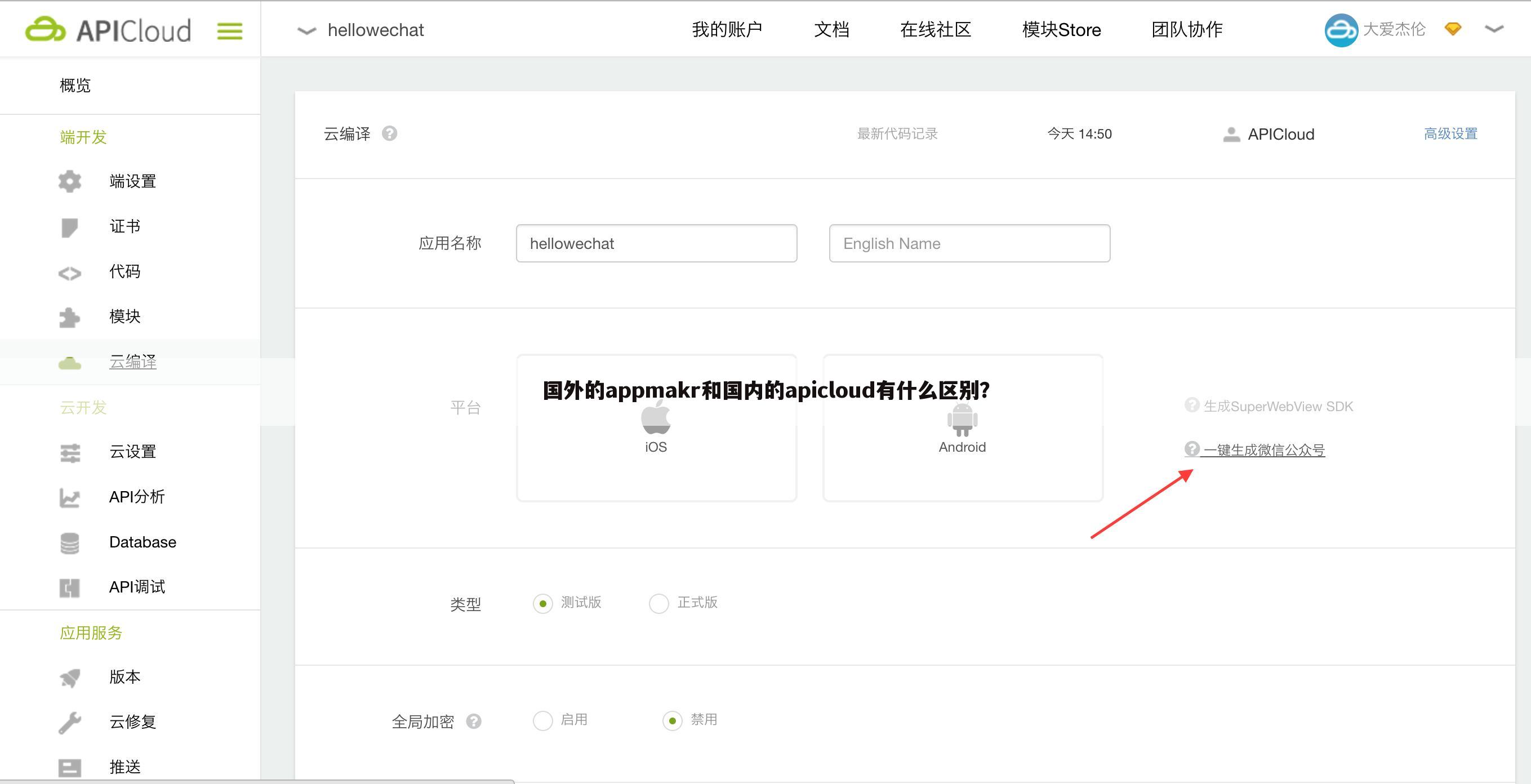1531x784 pixels.
Task: Click the hellowechat application name field
Action: click(x=657, y=243)
